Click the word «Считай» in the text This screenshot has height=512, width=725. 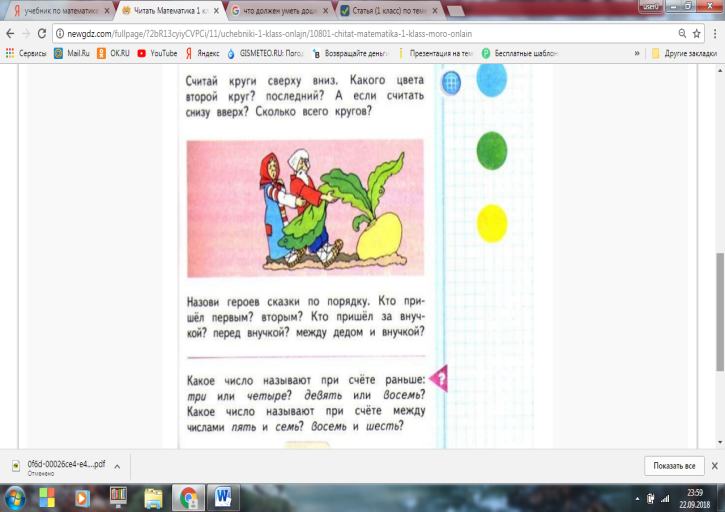[x=202, y=81]
